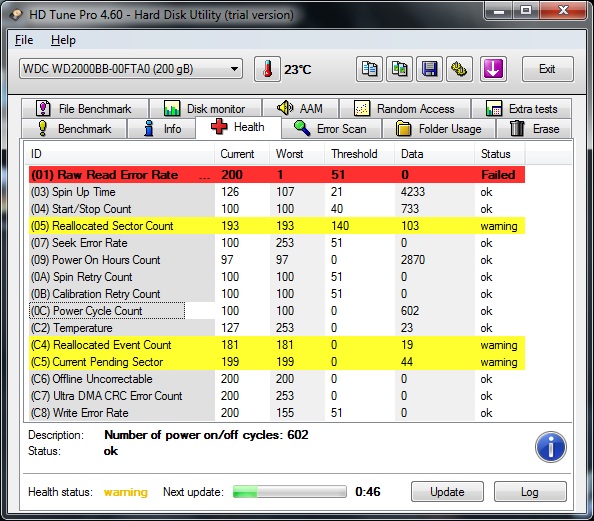Click the 23°C temperature reading
594x521 pixels.
click(x=298, y=70)
